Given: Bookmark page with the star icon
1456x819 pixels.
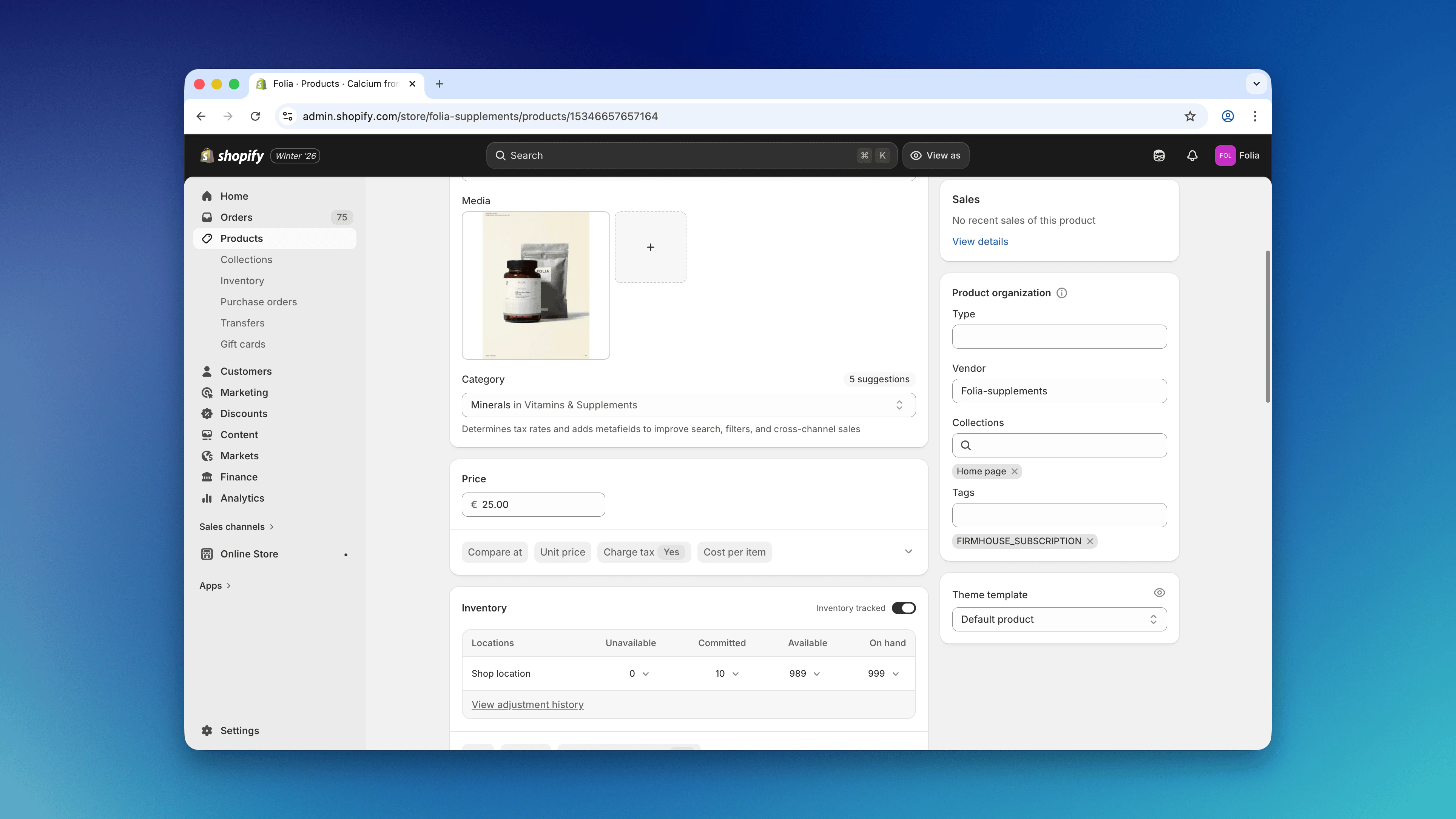Looking at the screenshot, I should tap(1190, 116).
